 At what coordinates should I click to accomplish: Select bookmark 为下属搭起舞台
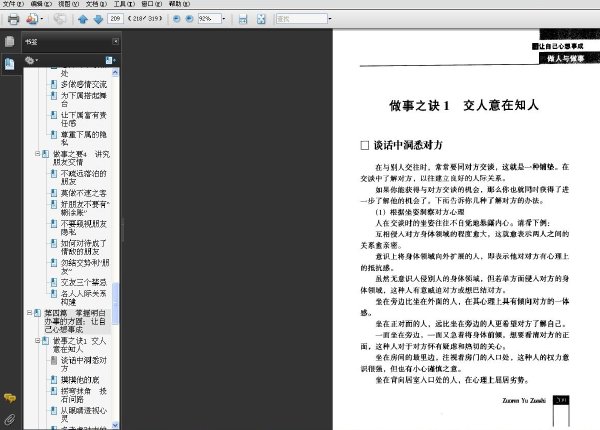(84, 99)
